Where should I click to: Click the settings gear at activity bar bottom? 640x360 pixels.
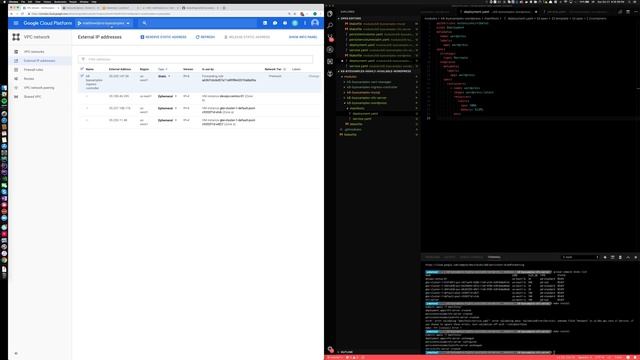point(331,349)
